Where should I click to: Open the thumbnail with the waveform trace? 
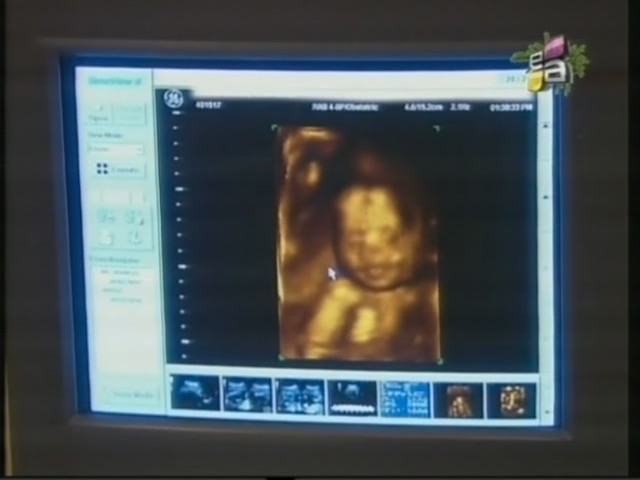[352, 398]
